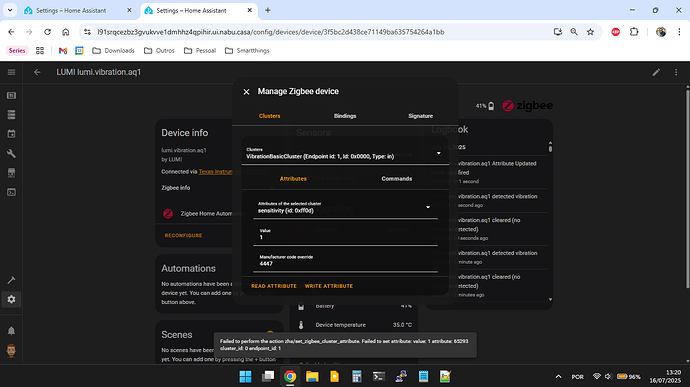Click the RECONFIGURE button in Device info

pos(184,236)
